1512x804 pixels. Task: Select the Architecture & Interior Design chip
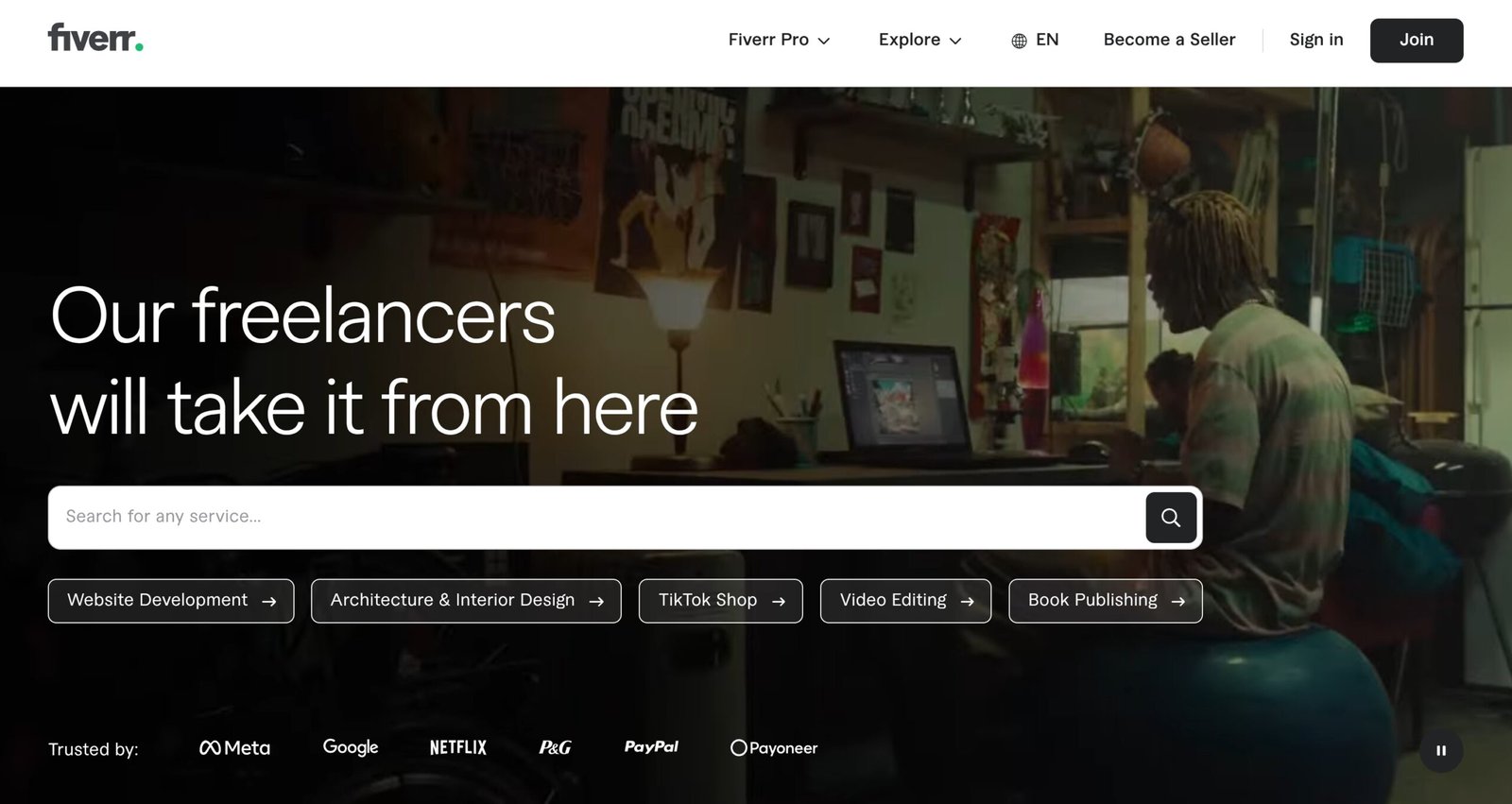(466, 601)
